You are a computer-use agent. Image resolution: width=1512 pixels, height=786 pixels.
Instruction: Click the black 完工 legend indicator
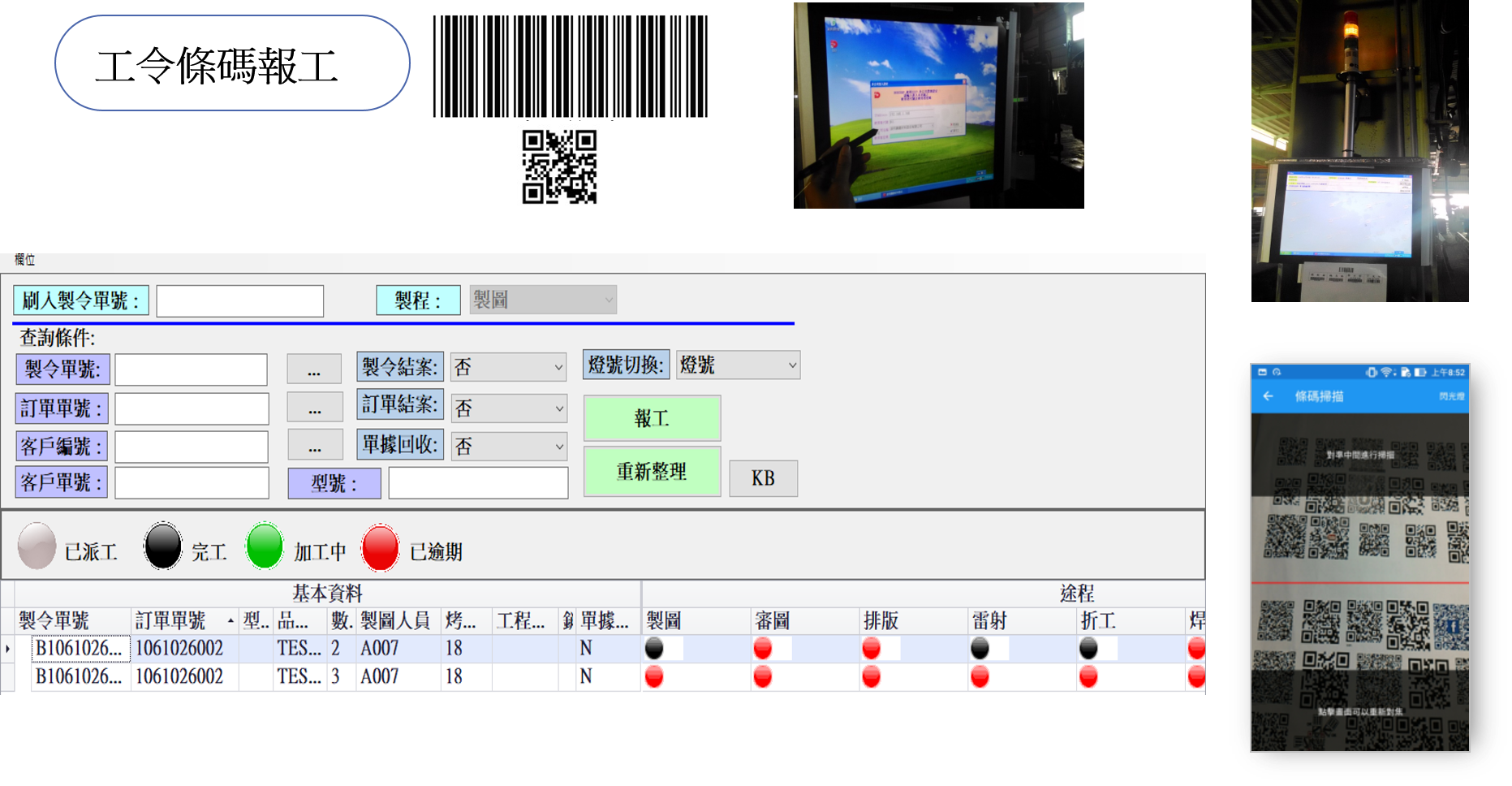coord(162,546)
